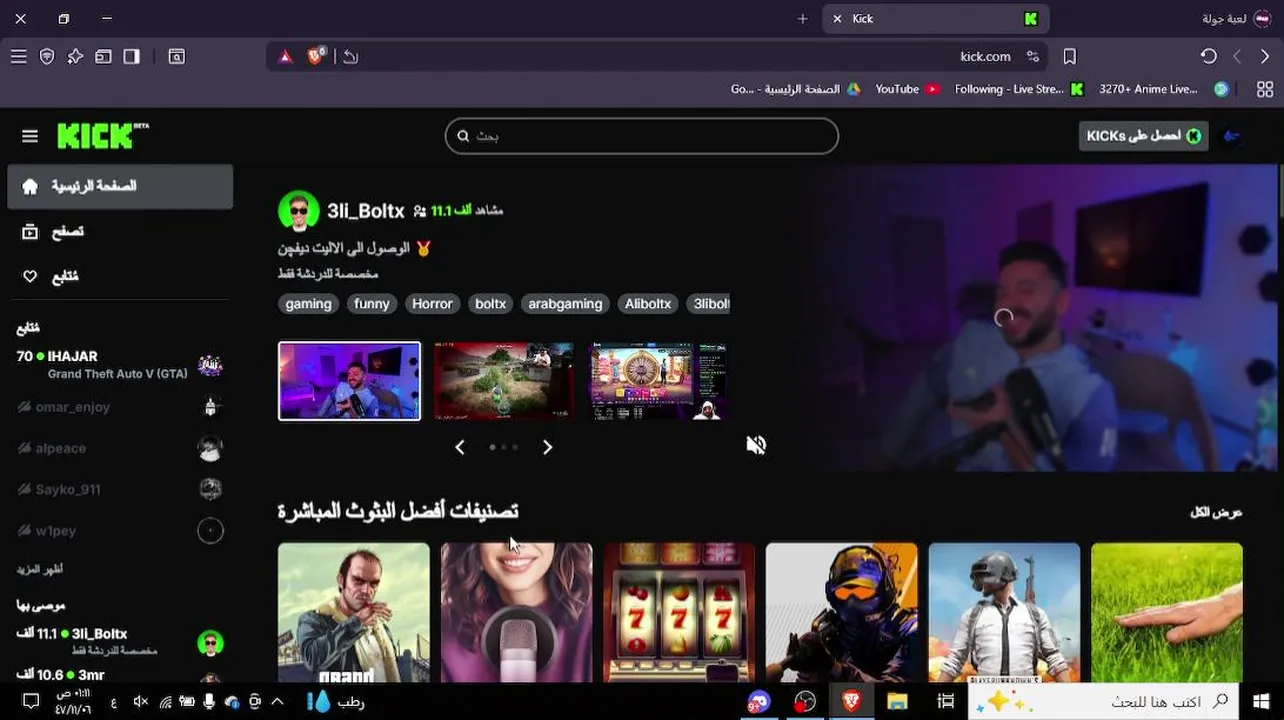Open w1pey offline channel
This screenshot has height=720, width=1284.
pyautogui.click(x=120, y=531)
